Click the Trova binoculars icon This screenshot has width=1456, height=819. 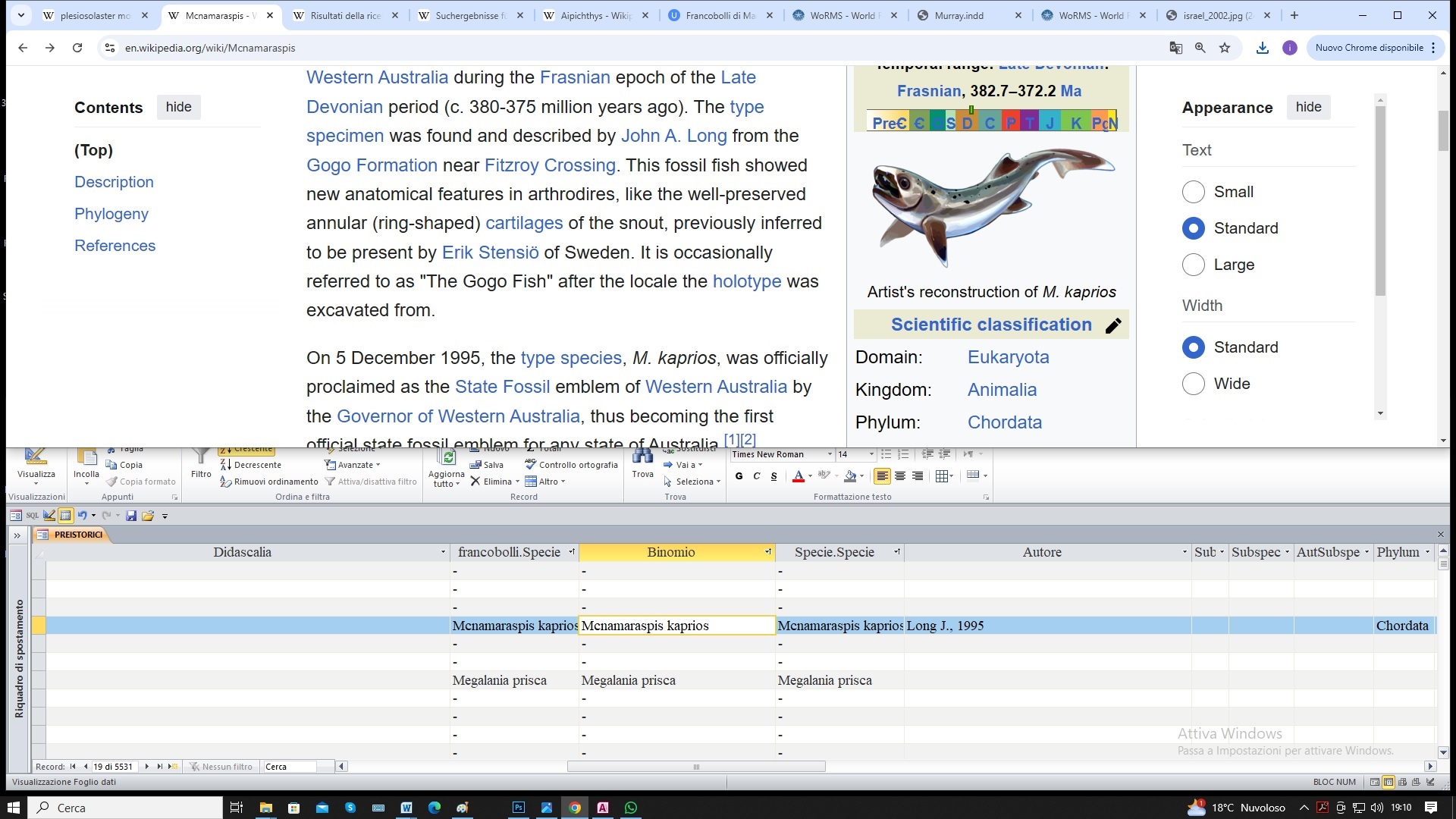(x=642, y=457)
